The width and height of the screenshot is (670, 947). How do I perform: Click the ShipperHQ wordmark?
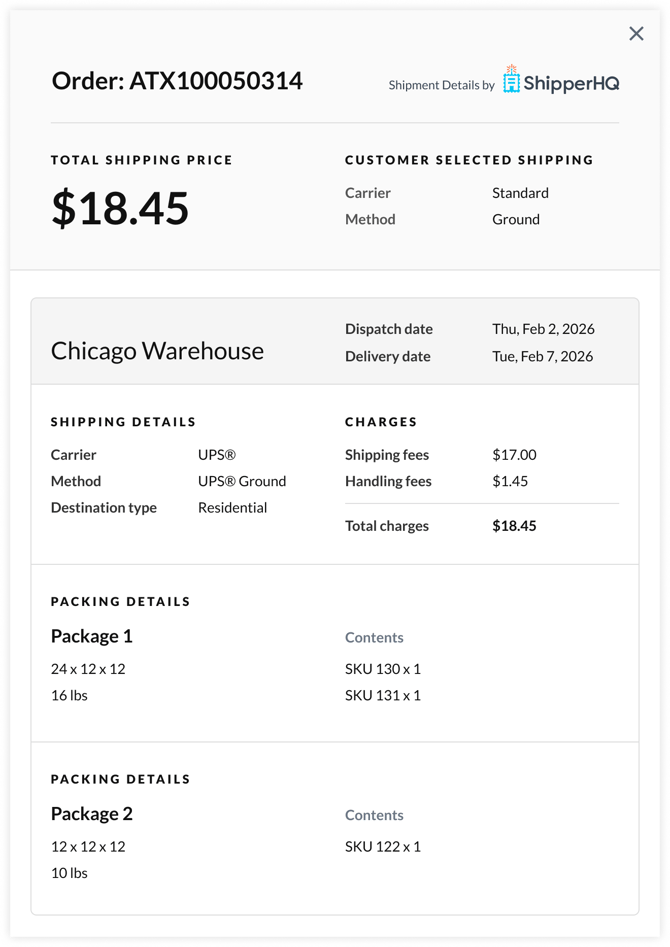click(x=573, y=84)
